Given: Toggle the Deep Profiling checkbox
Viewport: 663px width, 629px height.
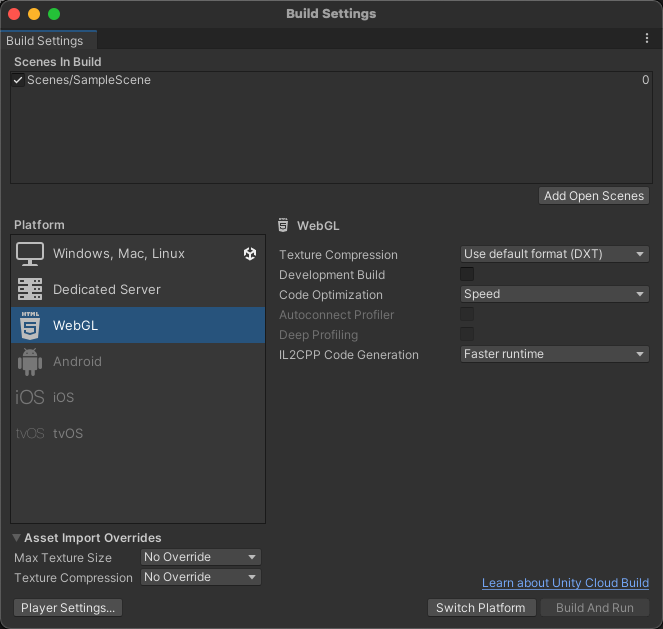Looking at the screenshot, I should coord(467,334).
